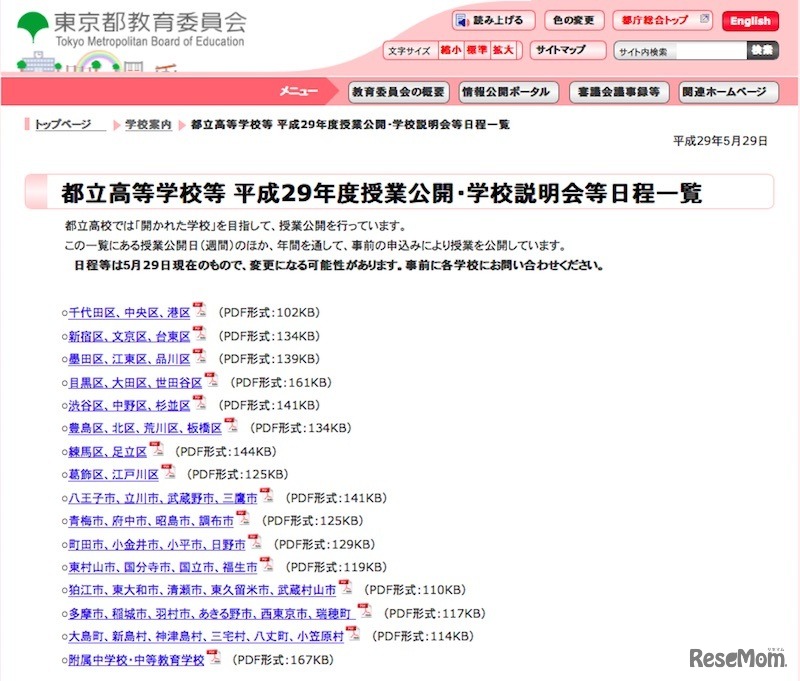
Task: Click the PDF icon beside 練馬区、足立区
Action: (x=156, y=448)
